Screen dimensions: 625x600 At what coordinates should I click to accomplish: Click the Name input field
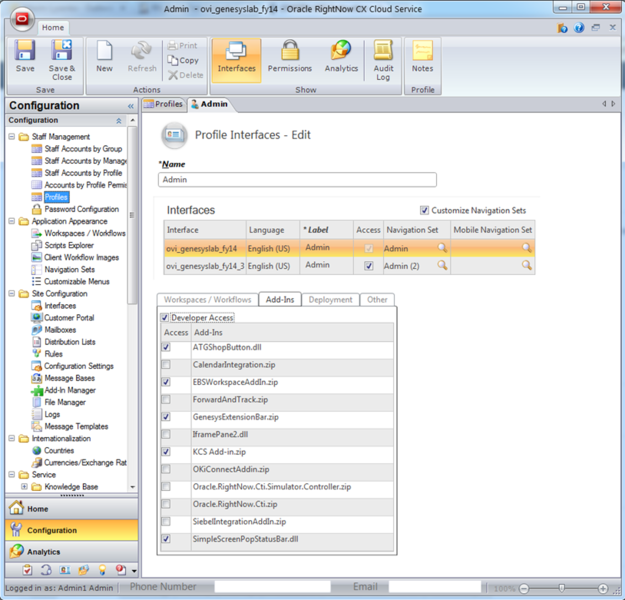(297, 180)
